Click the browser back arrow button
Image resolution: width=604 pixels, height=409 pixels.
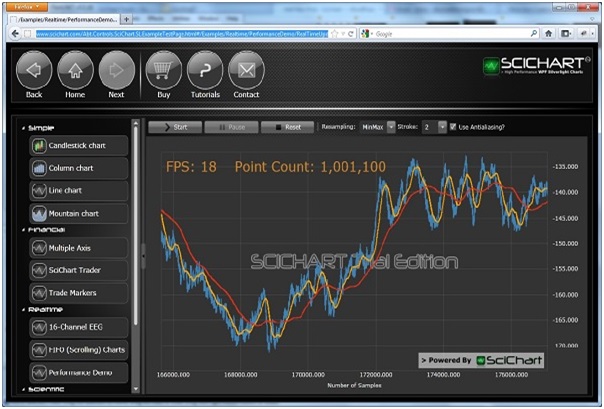(x=15, y=34)
